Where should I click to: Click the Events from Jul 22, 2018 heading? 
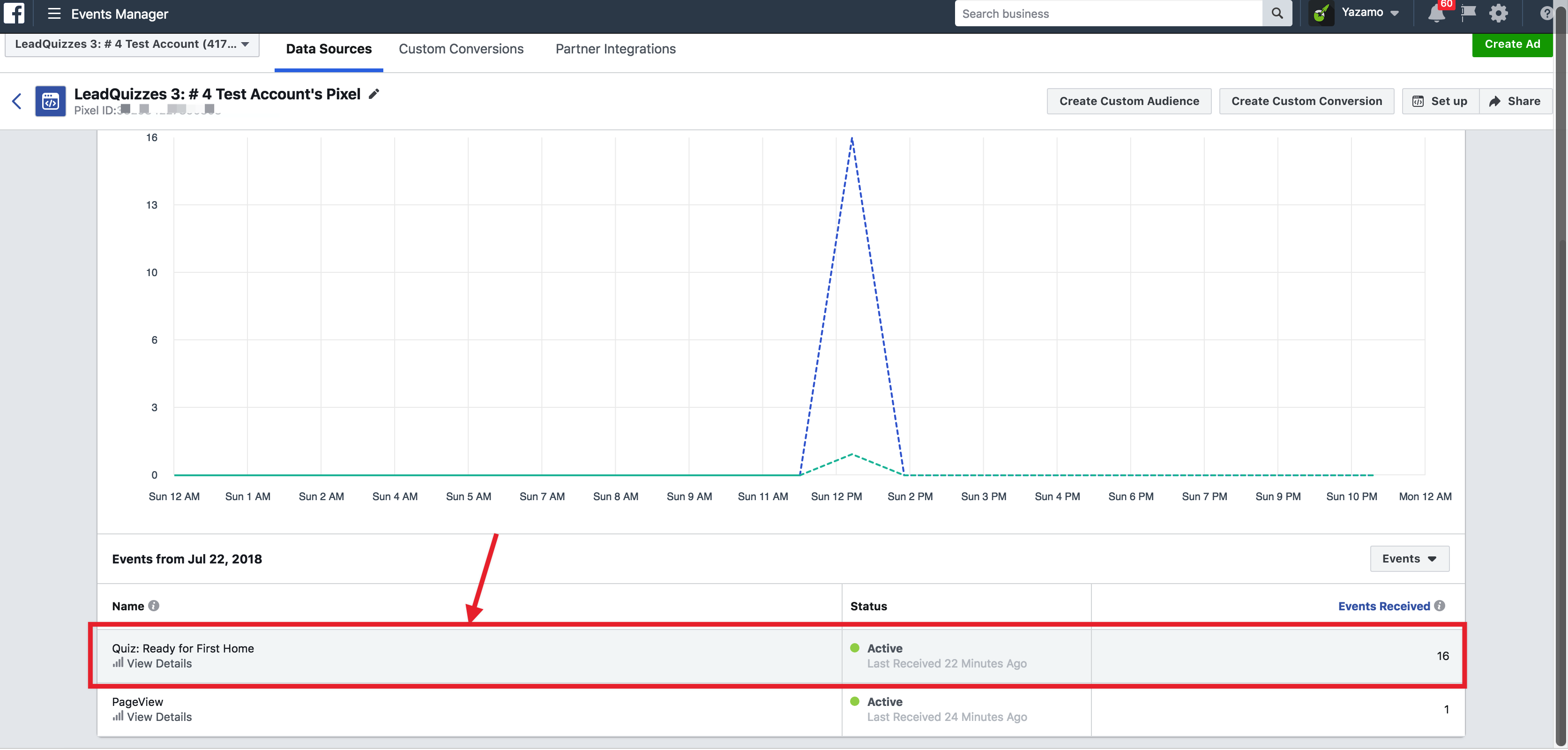tap(187, 559)
